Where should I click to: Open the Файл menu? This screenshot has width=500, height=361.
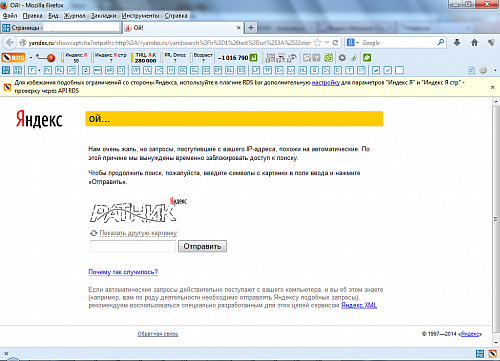10,16
